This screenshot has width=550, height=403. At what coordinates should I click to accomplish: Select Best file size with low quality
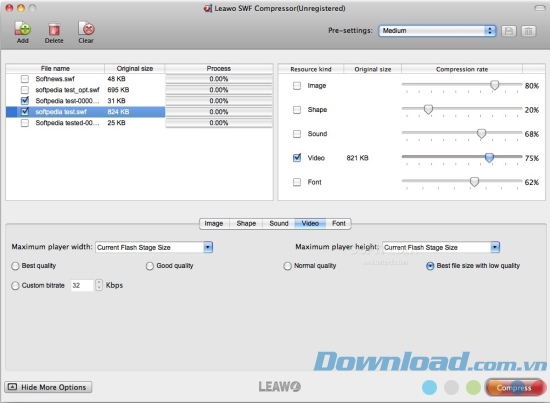click(430, 266)
